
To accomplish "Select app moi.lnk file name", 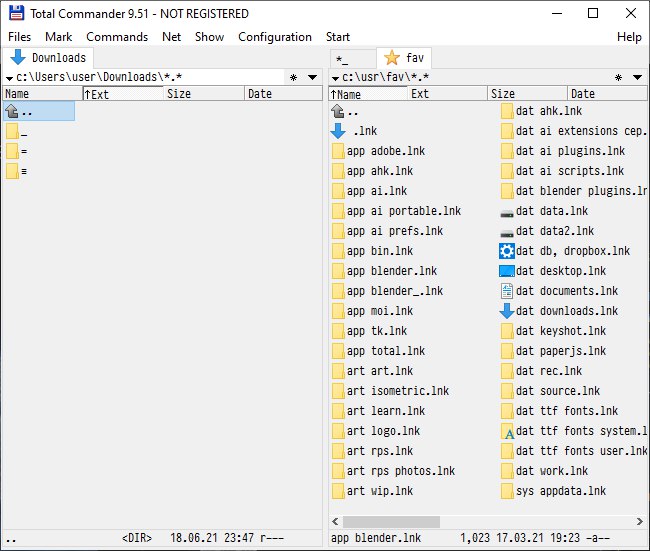I will [380, 311].
